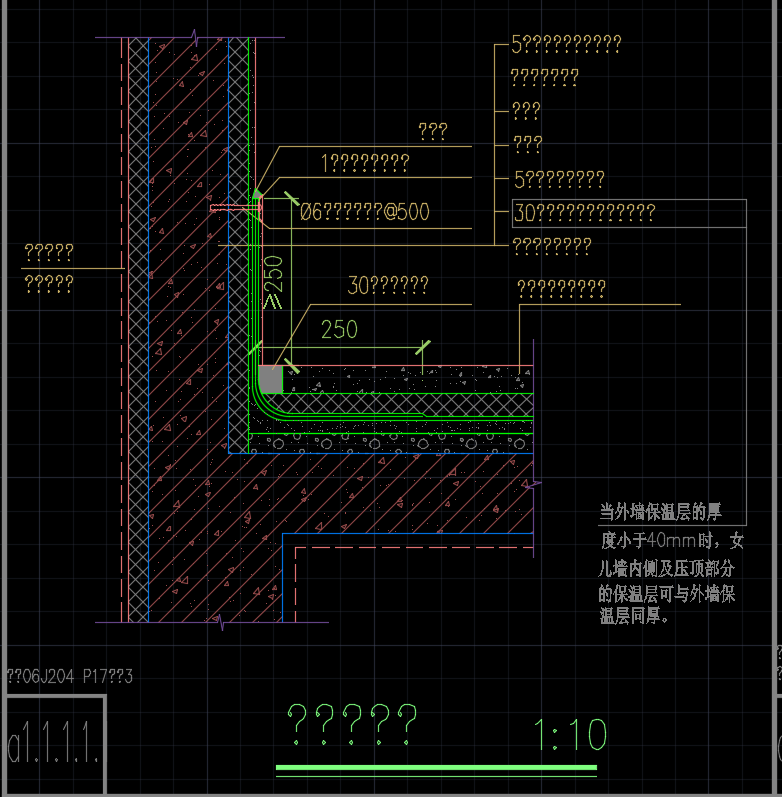
Task: Click the thick green title underline
Action: [436, 768]
